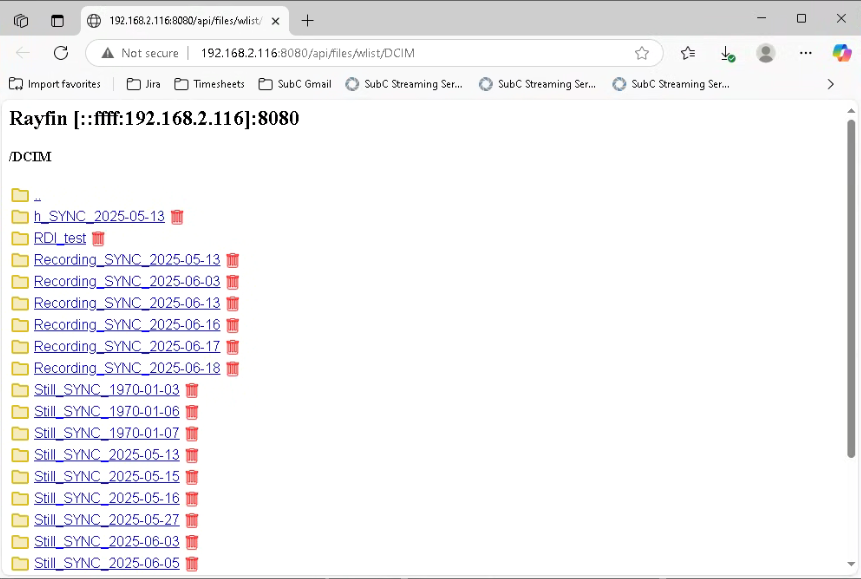Open the Downloads icon in the toolbar

[x=727, y=53]
